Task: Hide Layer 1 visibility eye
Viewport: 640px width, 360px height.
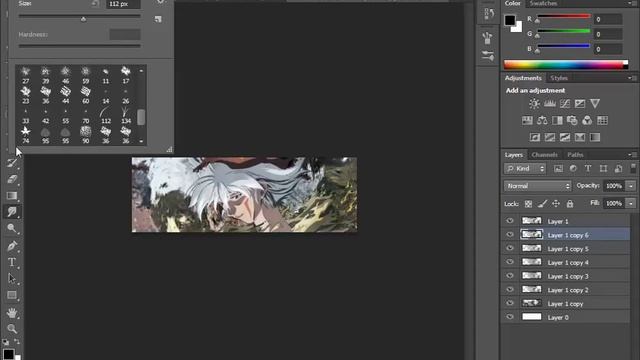Action: coord(510,221)
